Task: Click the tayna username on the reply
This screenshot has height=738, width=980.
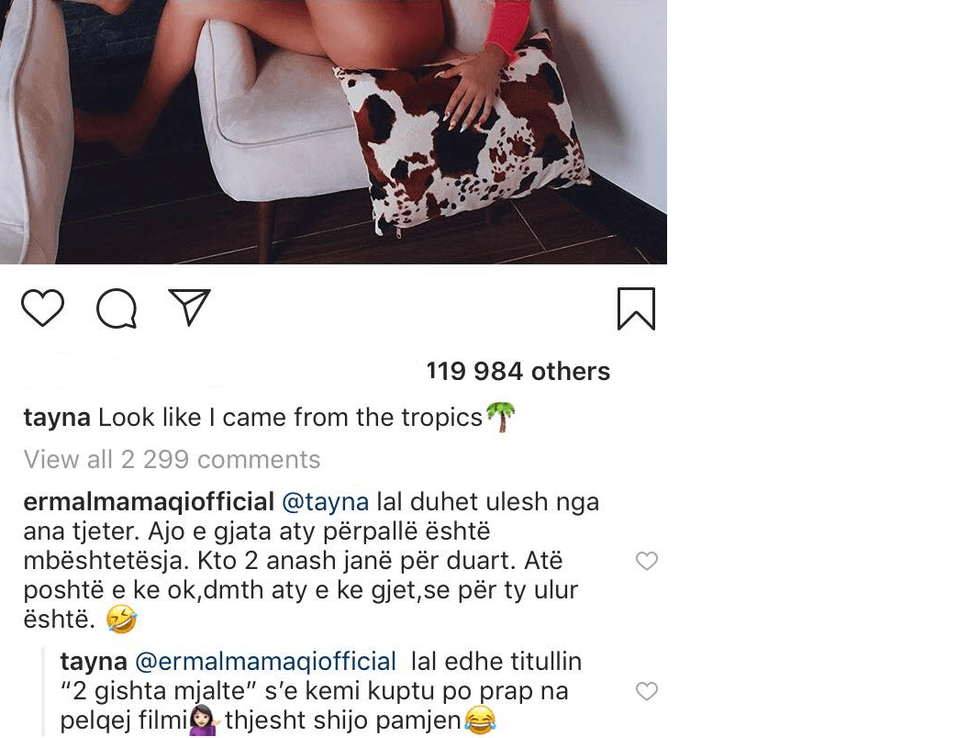Action: click(93, 661)
